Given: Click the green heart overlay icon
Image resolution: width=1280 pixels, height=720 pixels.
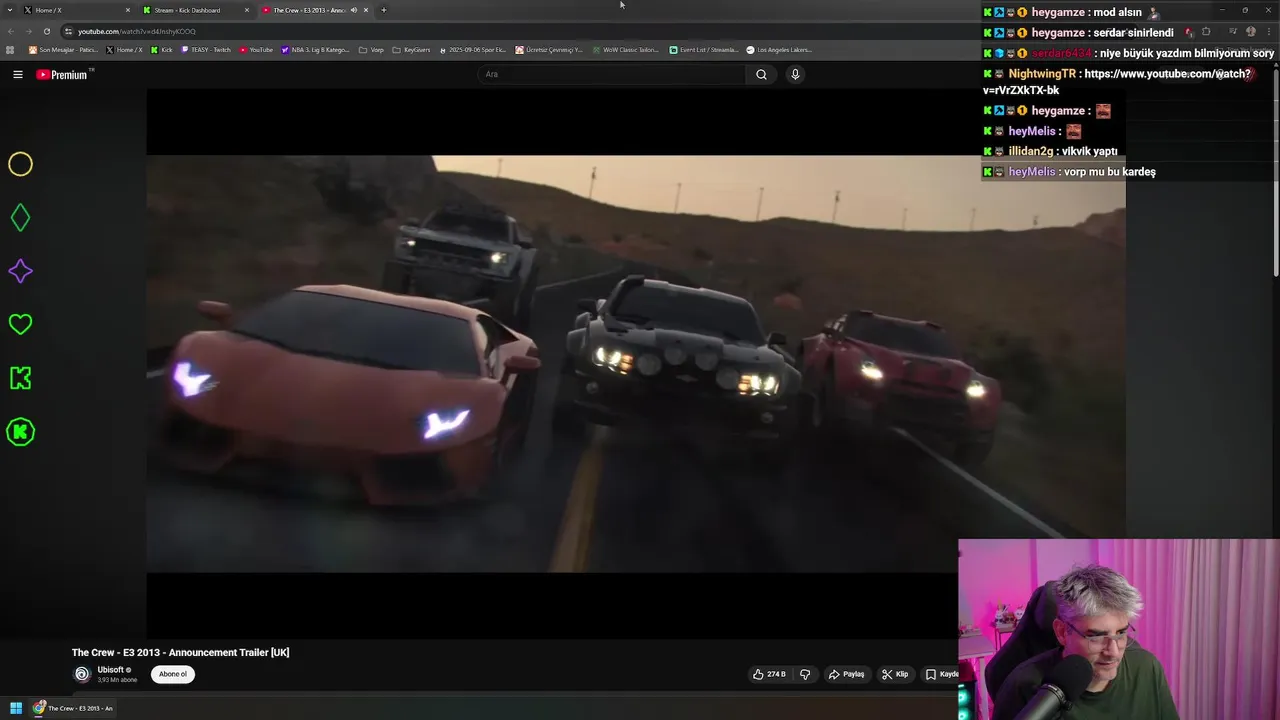Looking at the screenshot, I should pos(21,324).
